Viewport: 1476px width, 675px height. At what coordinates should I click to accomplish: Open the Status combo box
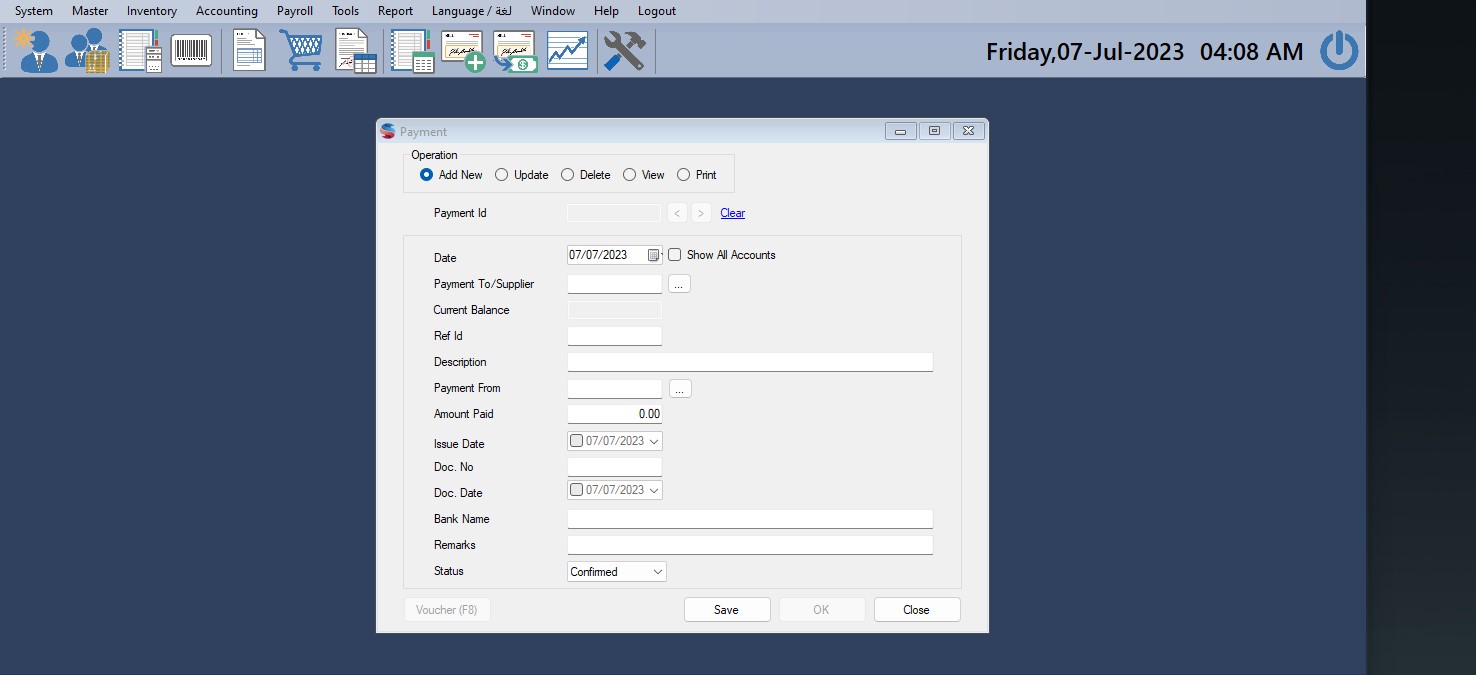(x=617, y=572)
